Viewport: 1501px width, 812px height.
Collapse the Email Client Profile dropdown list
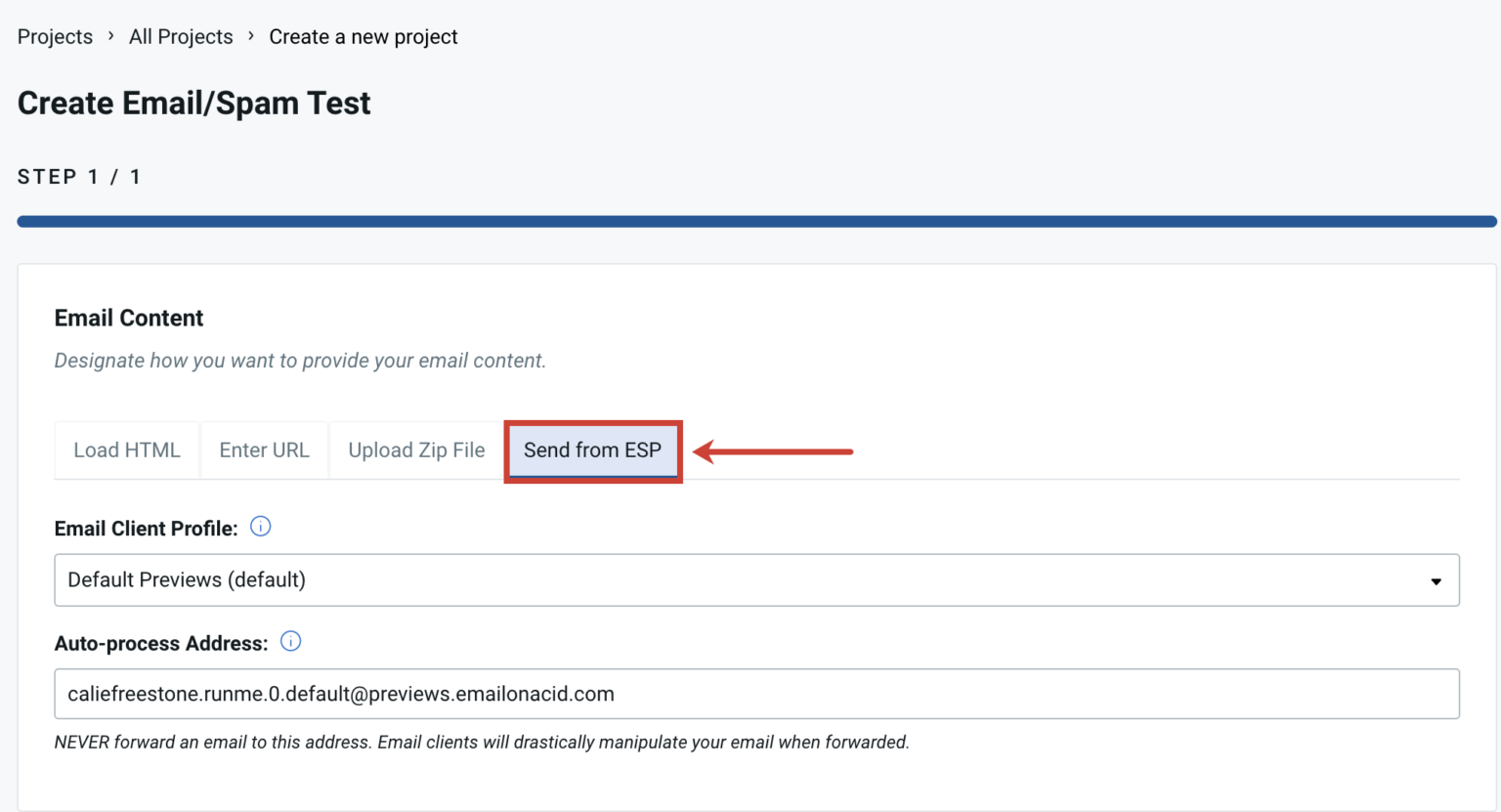click(x=1436, y=579)
